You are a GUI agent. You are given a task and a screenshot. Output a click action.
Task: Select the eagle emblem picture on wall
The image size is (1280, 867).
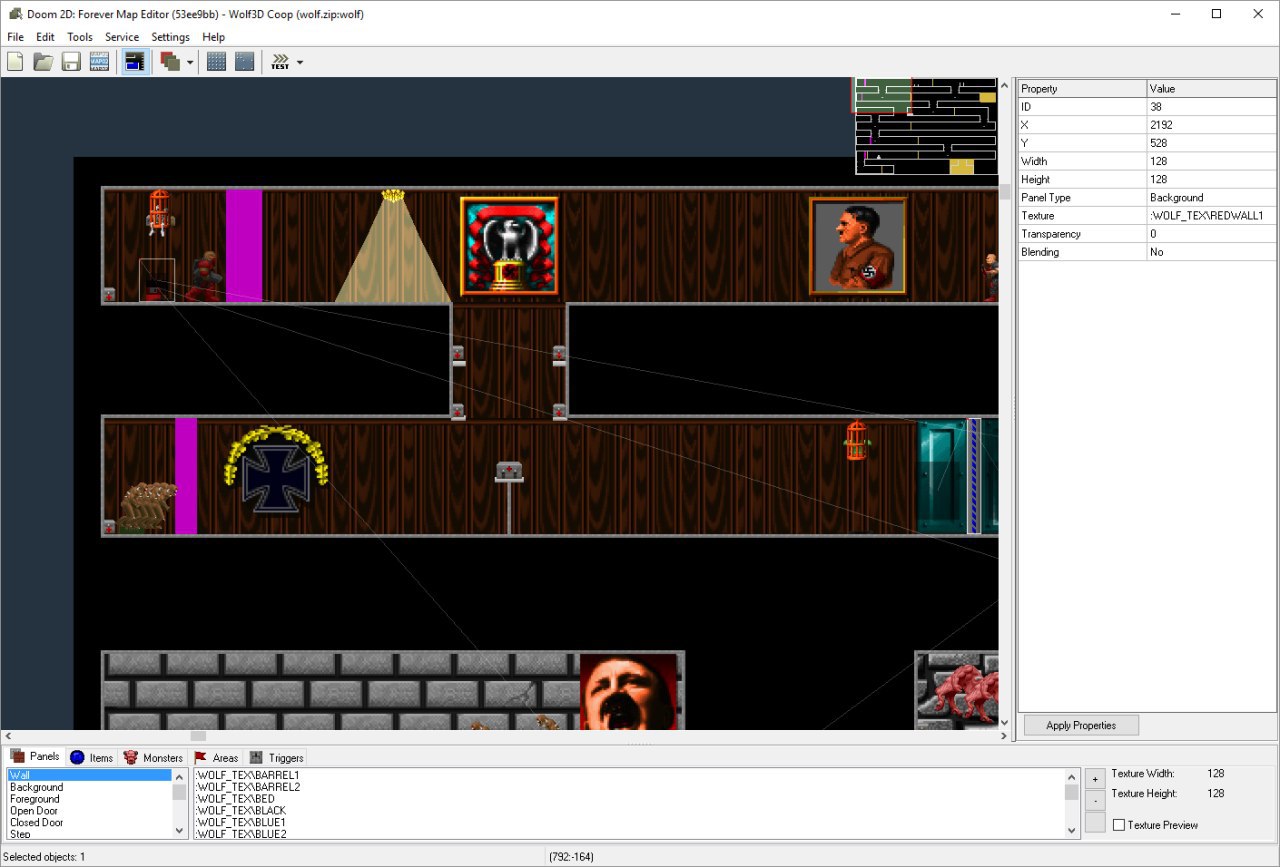(509, 246)
